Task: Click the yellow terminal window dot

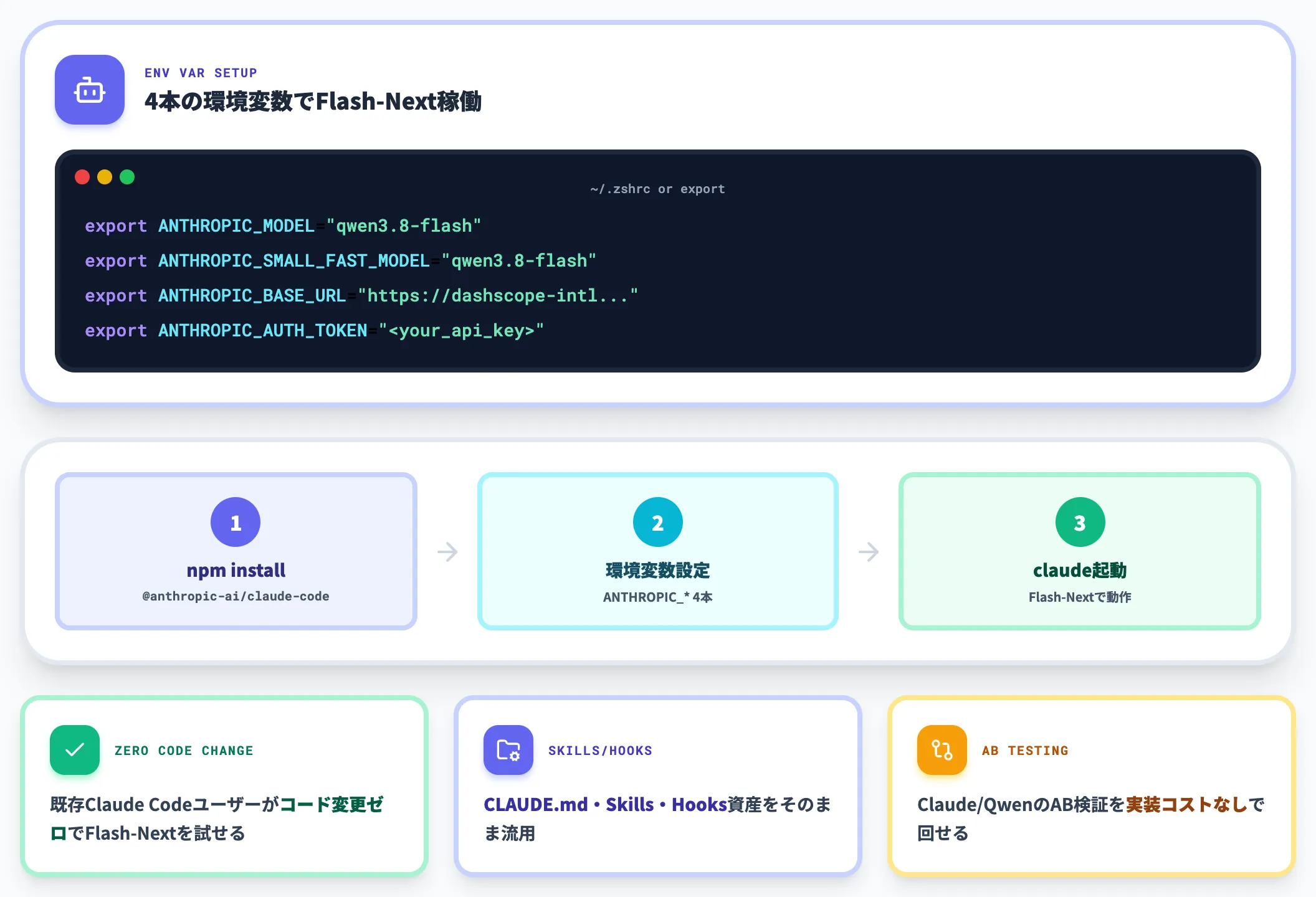Action: pyautogui.click(x=105, y=177)
